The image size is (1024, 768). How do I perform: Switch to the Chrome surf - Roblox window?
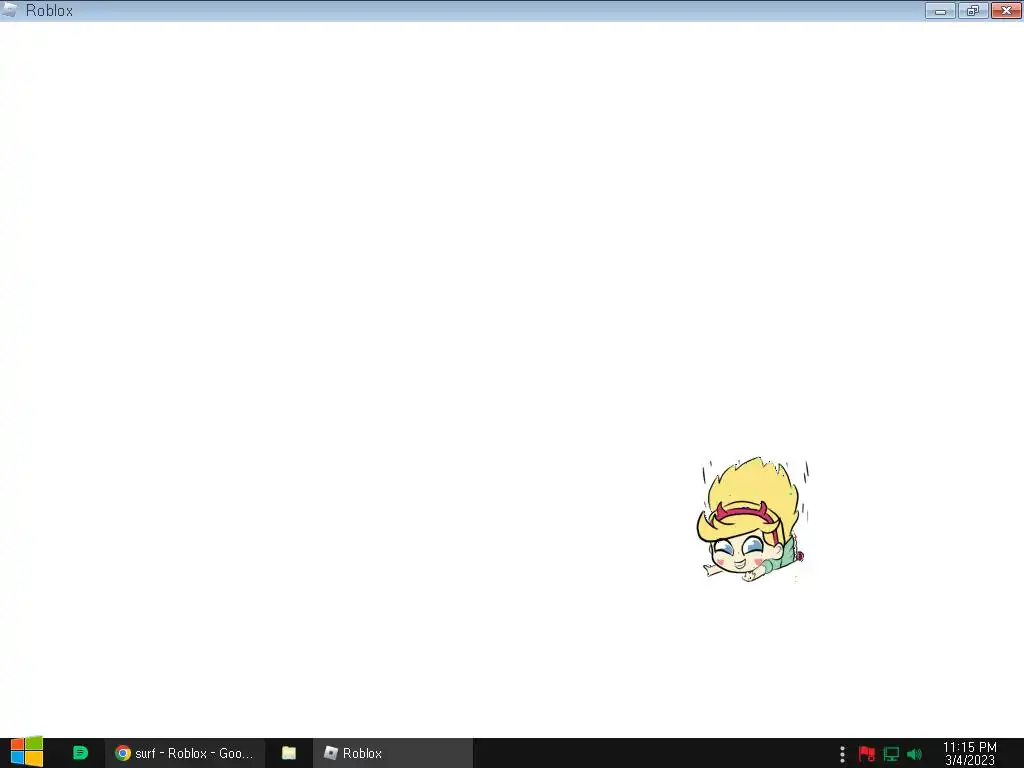click(x=185, y=753)
